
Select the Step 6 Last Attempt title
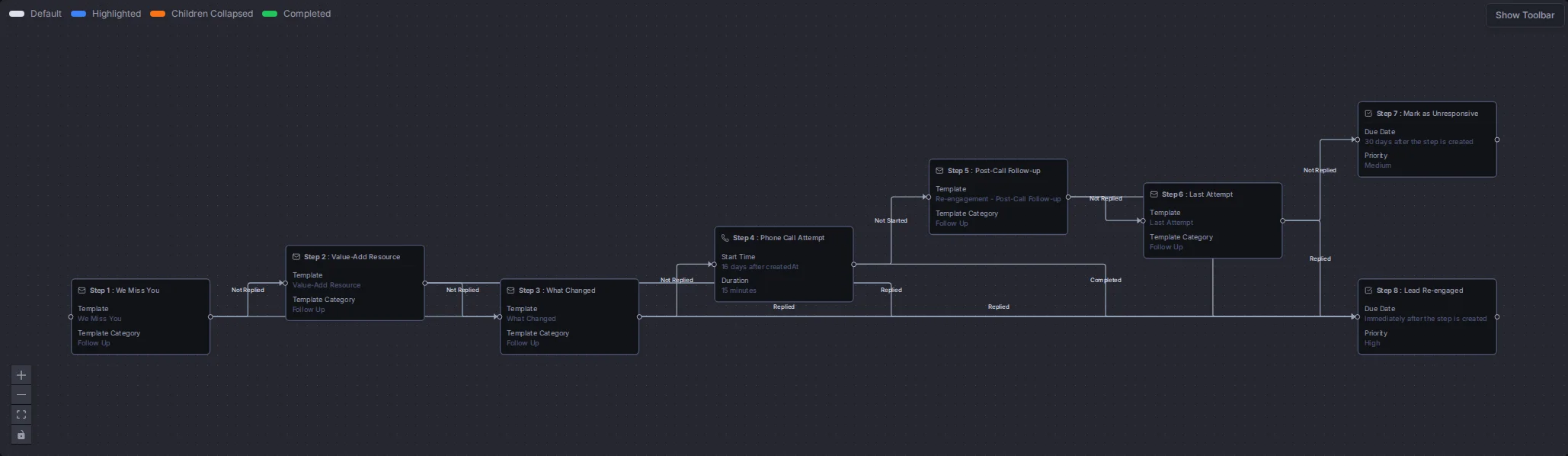click(x=1197, y=194)
